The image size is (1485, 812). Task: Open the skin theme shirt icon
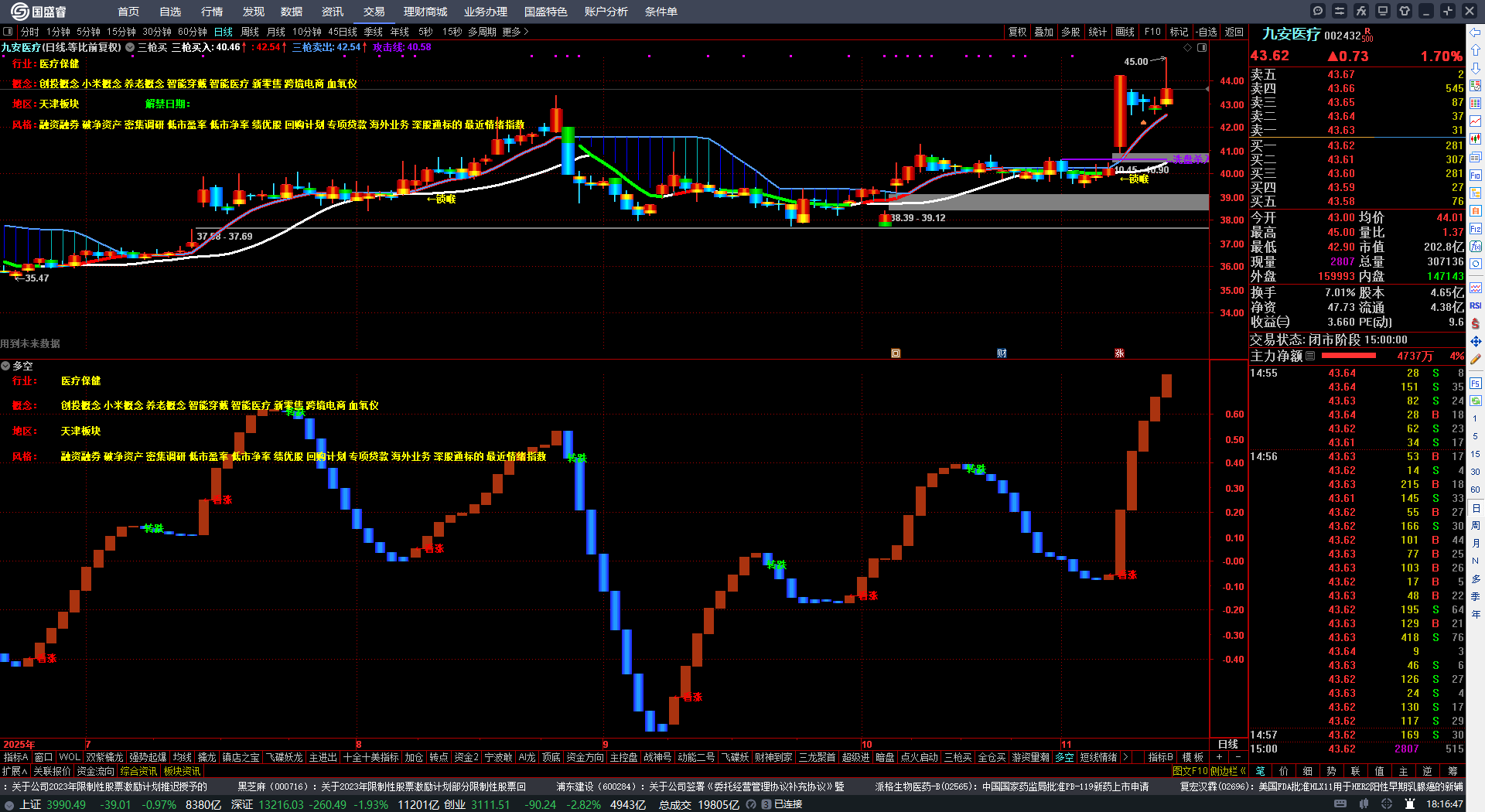pyautogui.click(x=1405, y=11)
